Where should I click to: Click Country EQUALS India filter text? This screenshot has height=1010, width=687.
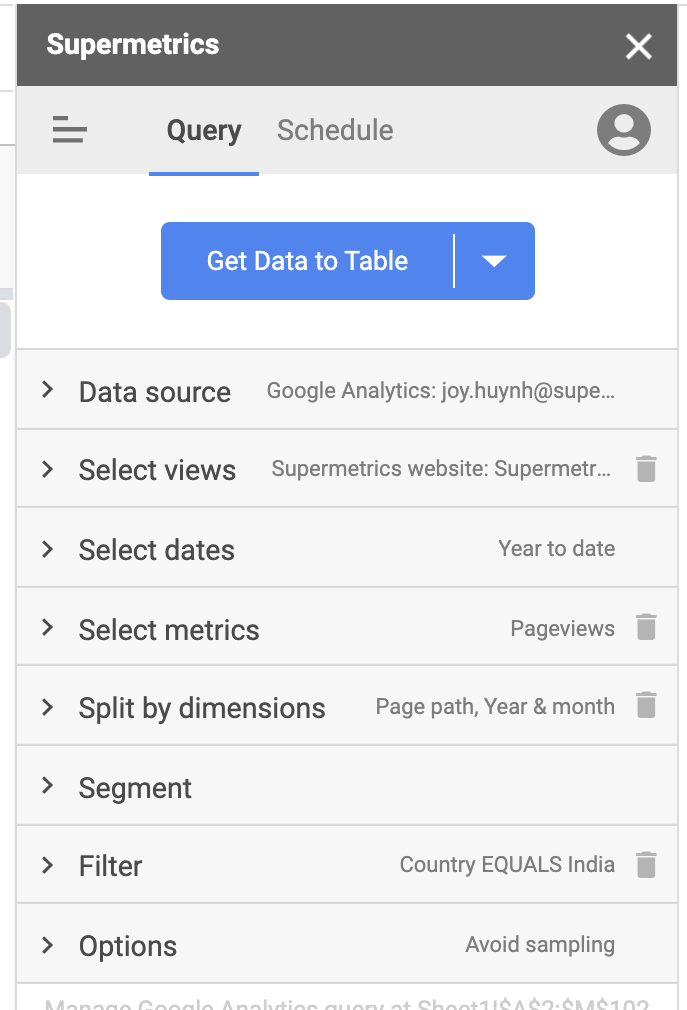click(507, 864)
